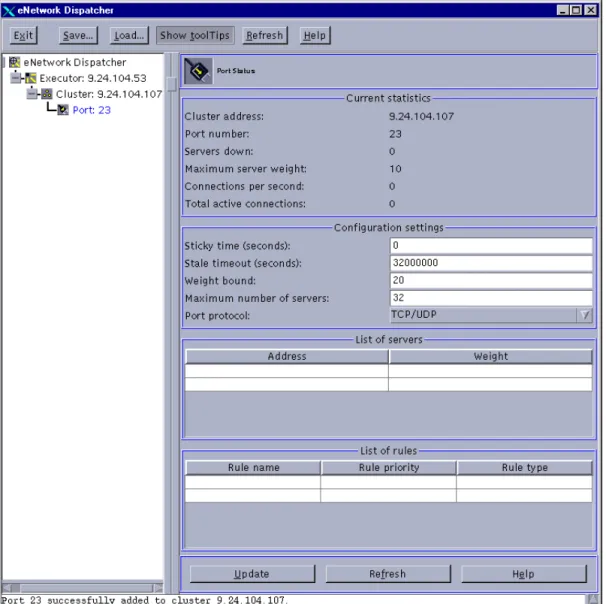Click the Port 23 node icon
The height and width of the screenshot is (604, 606).
pos(63,110)
